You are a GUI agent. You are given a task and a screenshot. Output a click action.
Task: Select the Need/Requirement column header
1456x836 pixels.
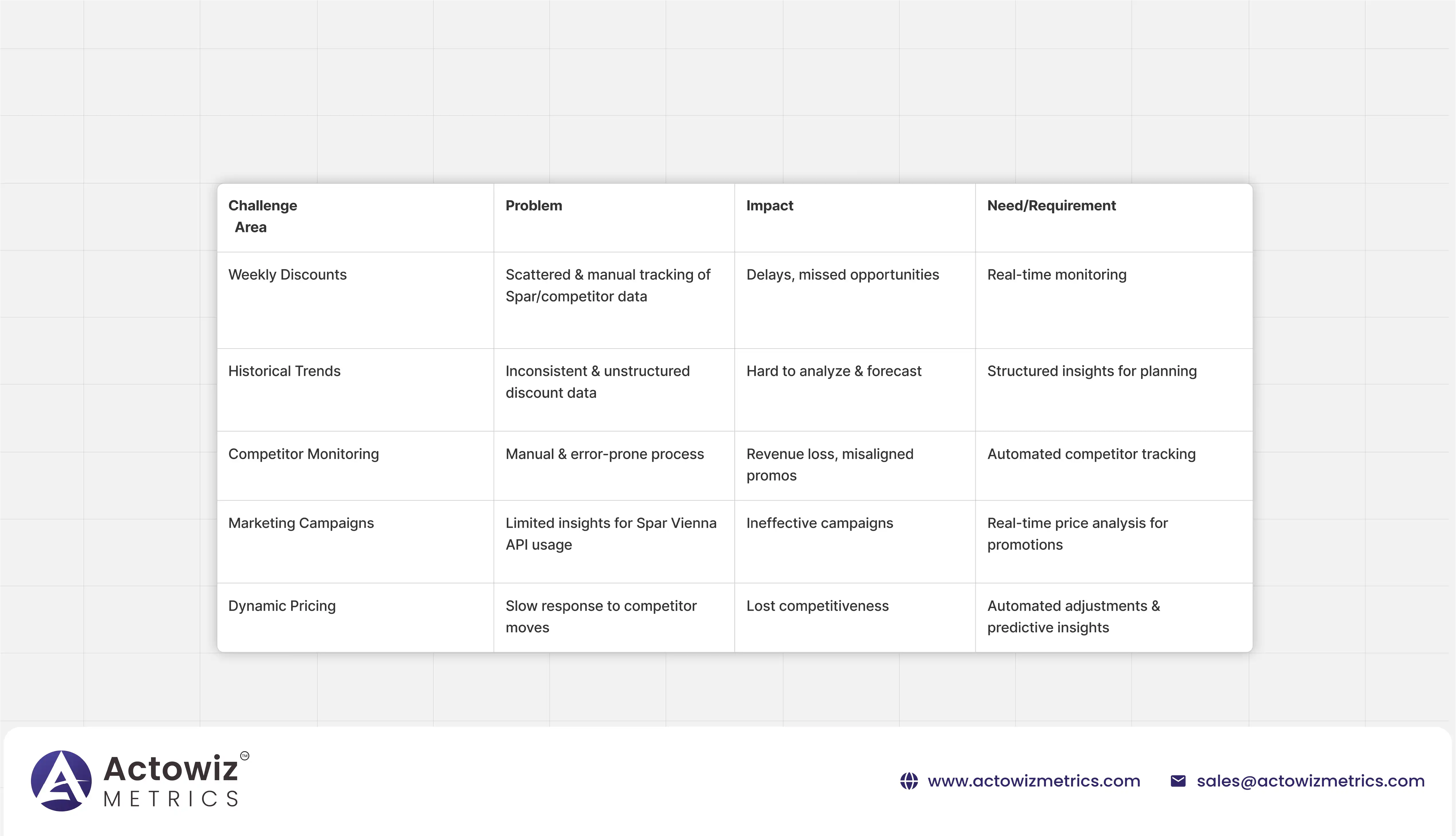click(x=1051, y=206)
